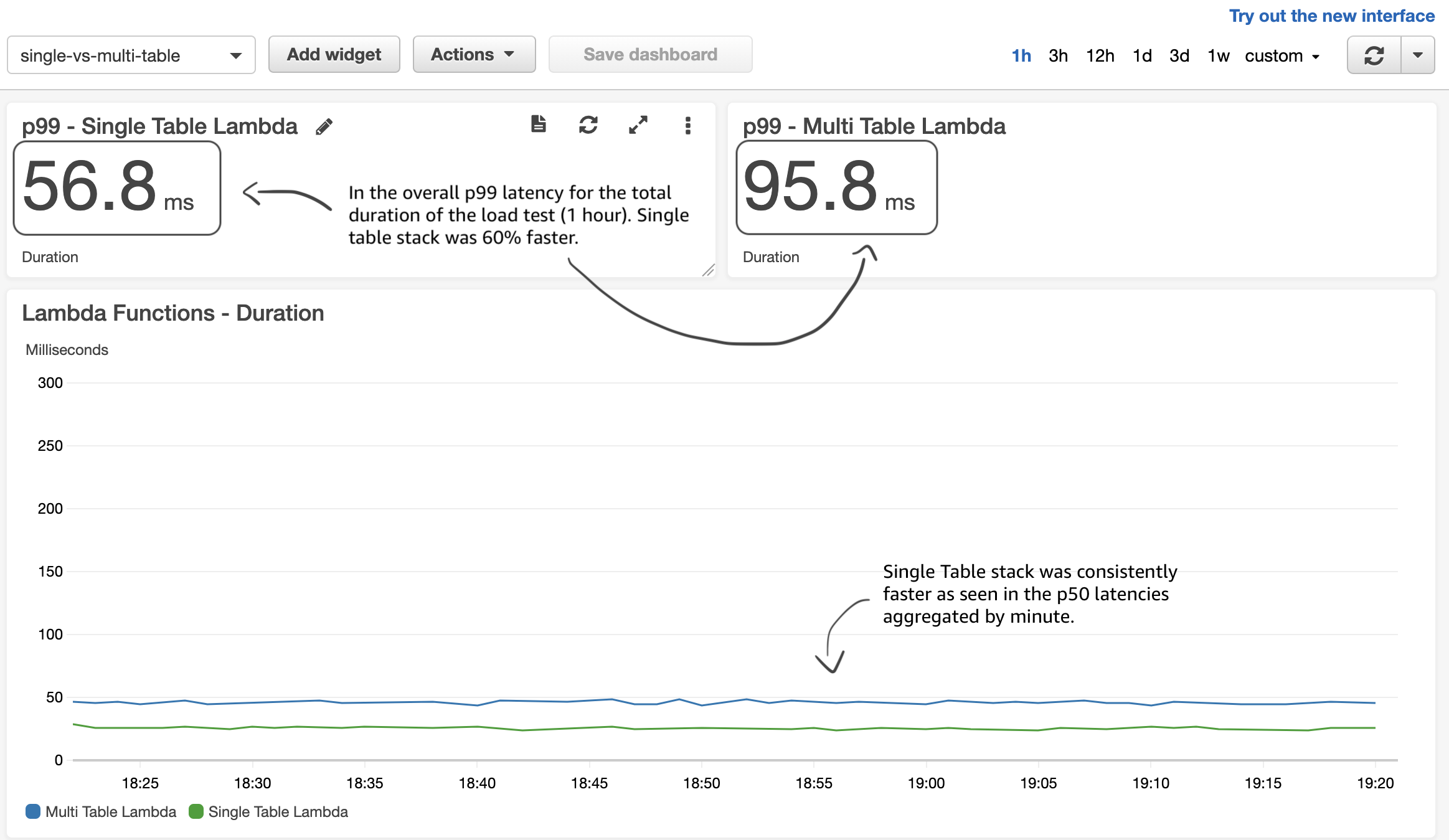Expand Single Table widget to fullscreen
This screenshot has width=1449, height=840.
point(638,125)
